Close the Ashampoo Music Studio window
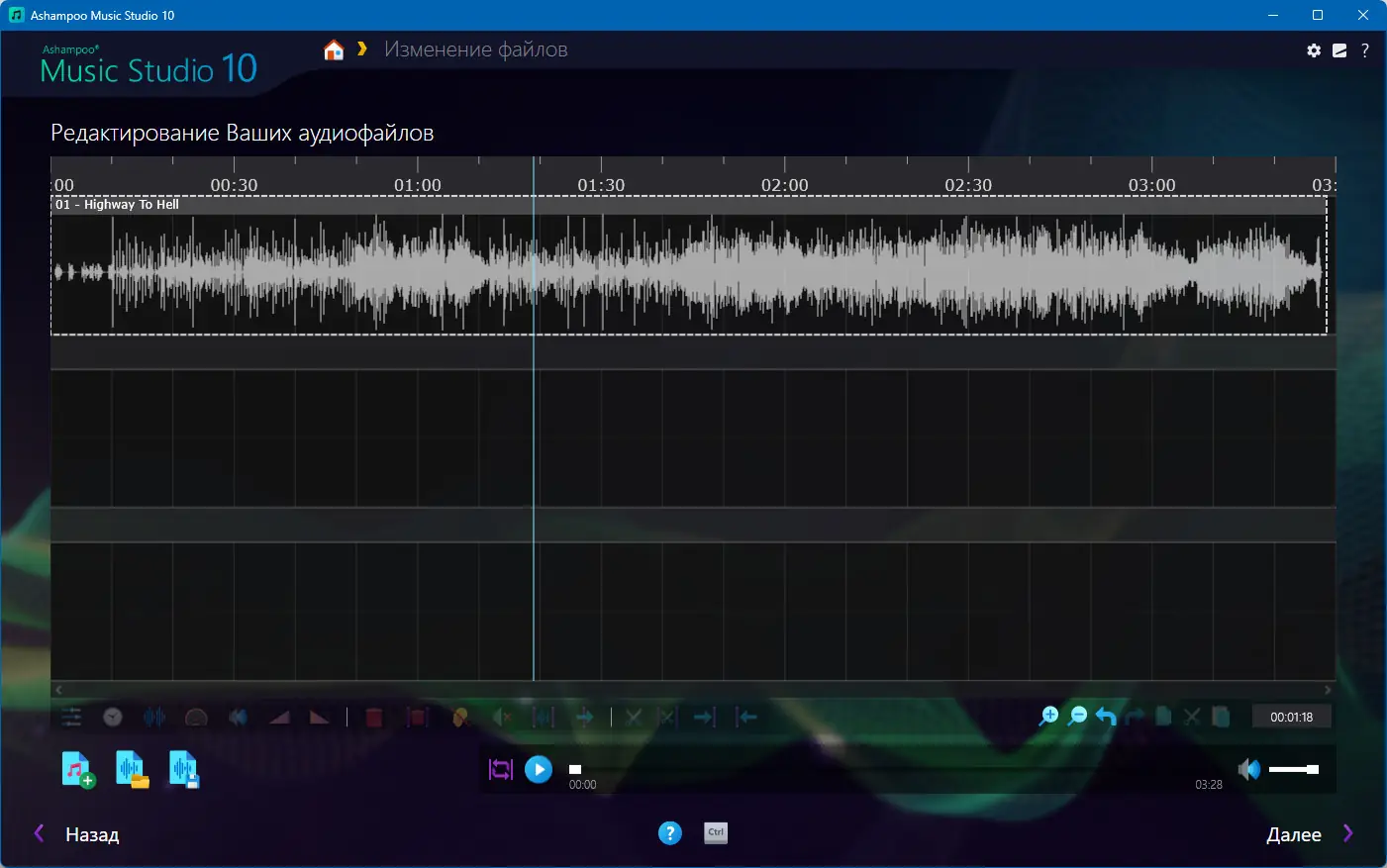Screen dimensions: 1387x868 pos(1363,15)
